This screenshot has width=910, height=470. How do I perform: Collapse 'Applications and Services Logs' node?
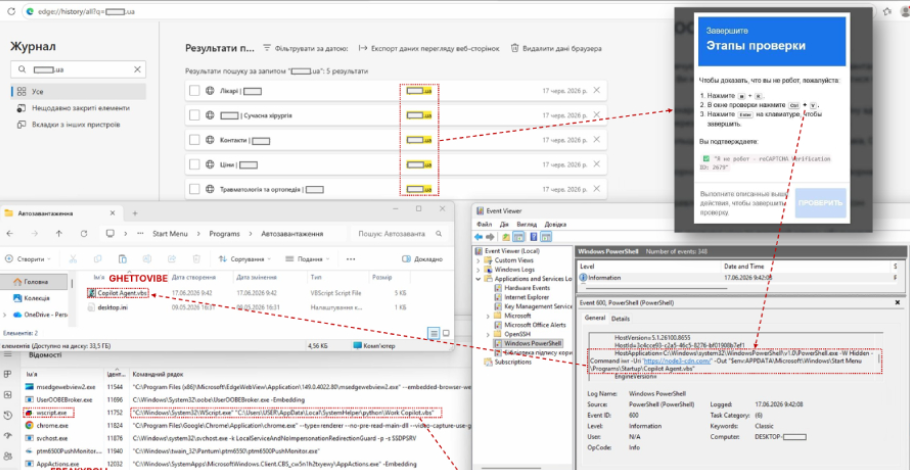(x=478, y=279)
